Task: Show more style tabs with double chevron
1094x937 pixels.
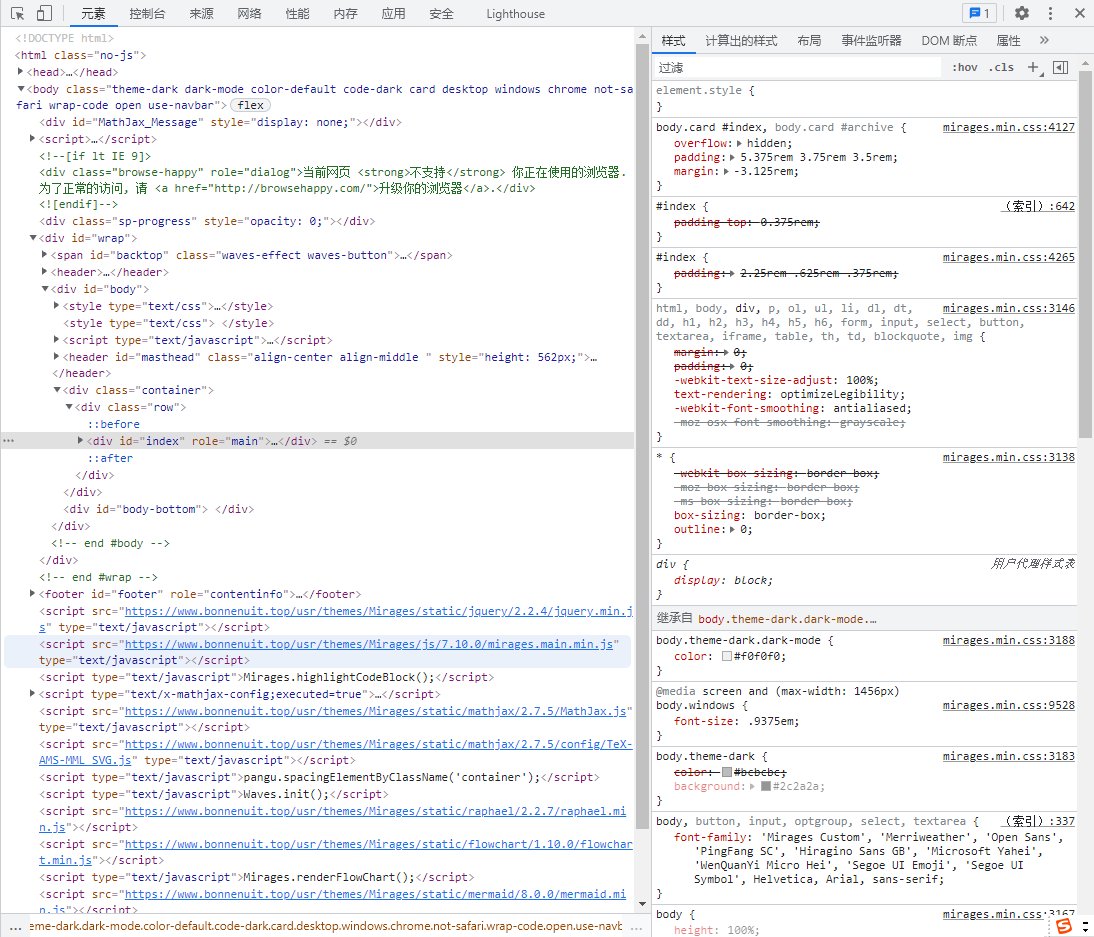Action: click(1044, 40)
